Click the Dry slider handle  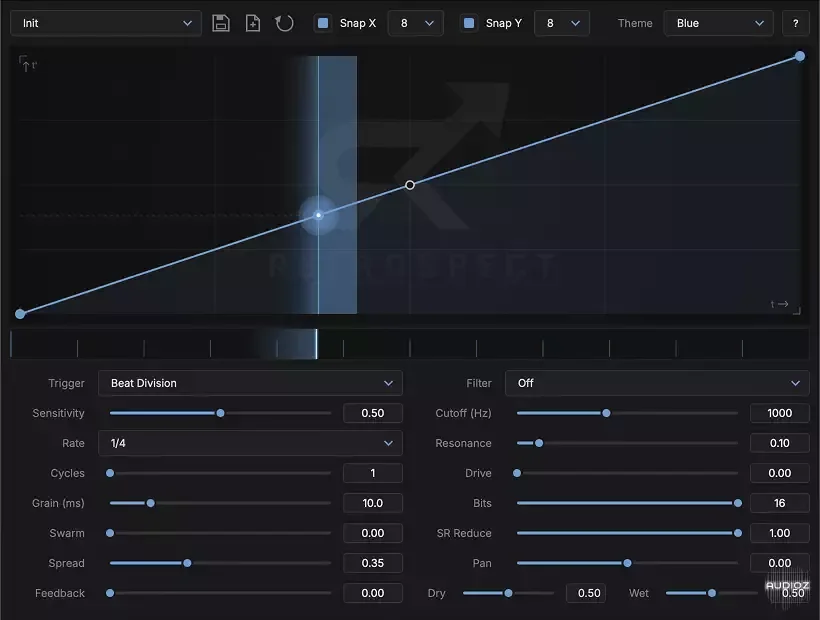(x=508, y=593)
